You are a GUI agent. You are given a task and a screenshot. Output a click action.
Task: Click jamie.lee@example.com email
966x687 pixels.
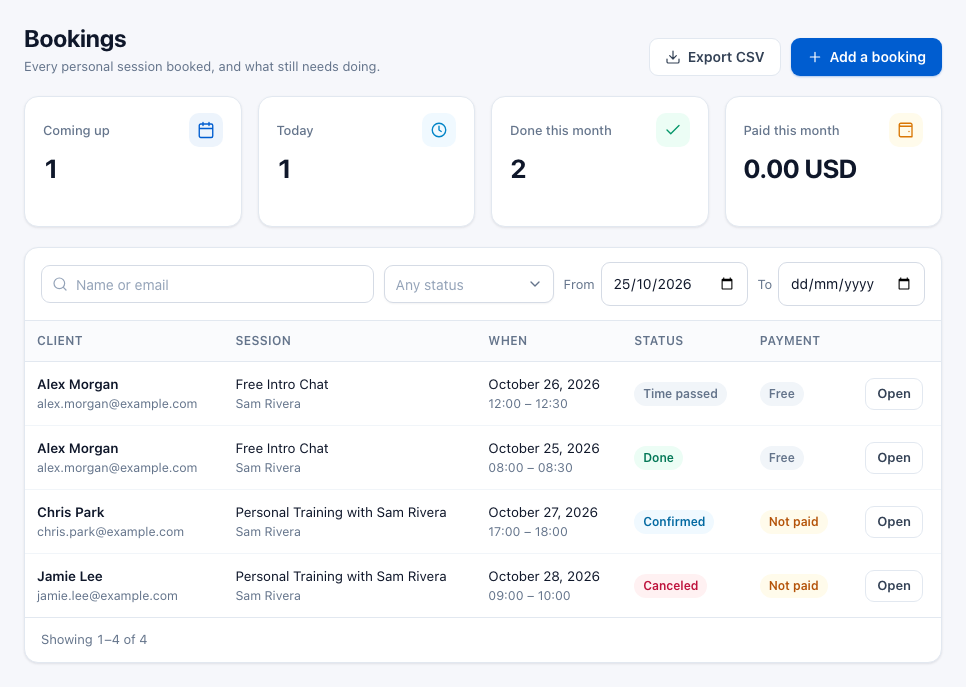point(107,596)
